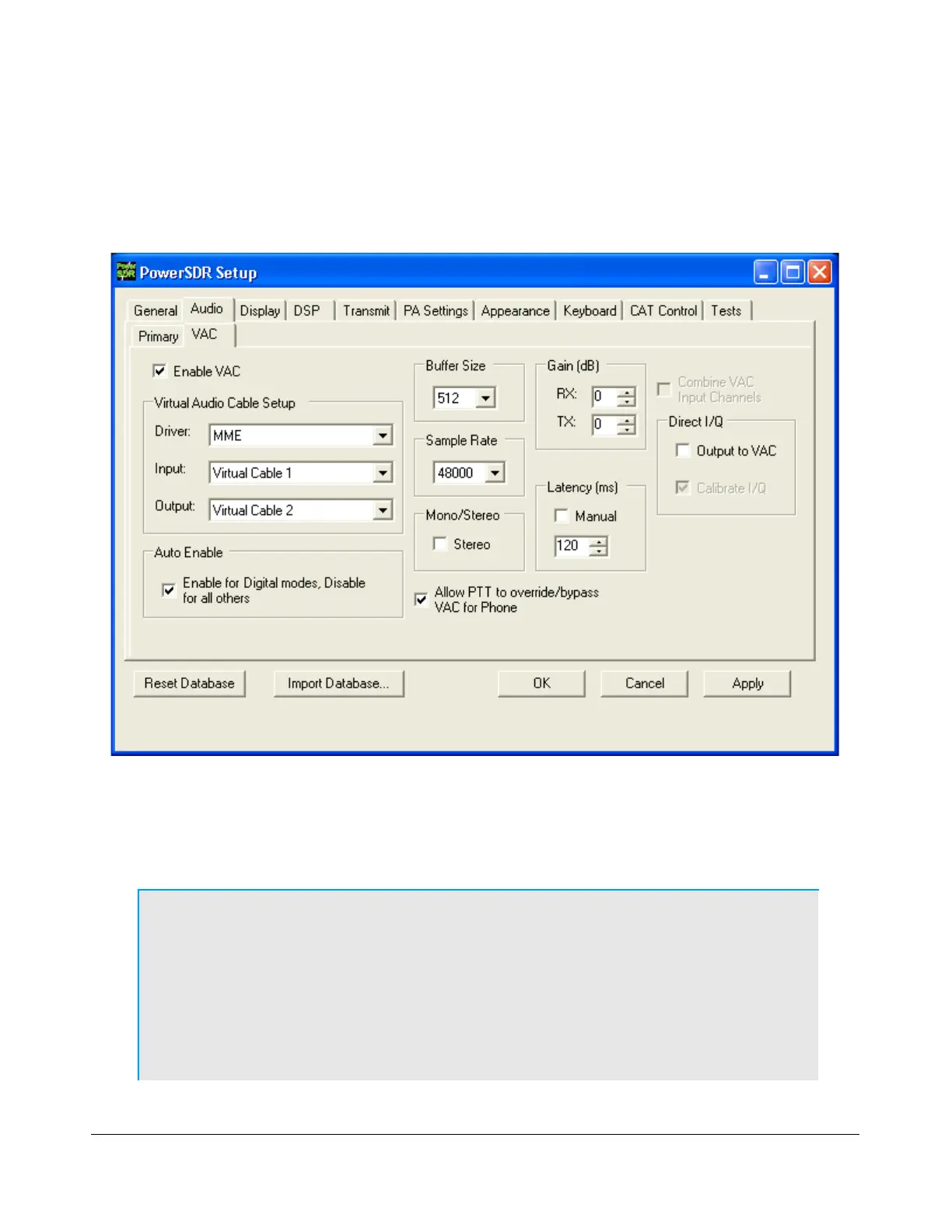The height and width of the screenshot is (1232, 952).
Task: Go to the Transmit tab
Action: pyautogui.click(x=366, y=310)
